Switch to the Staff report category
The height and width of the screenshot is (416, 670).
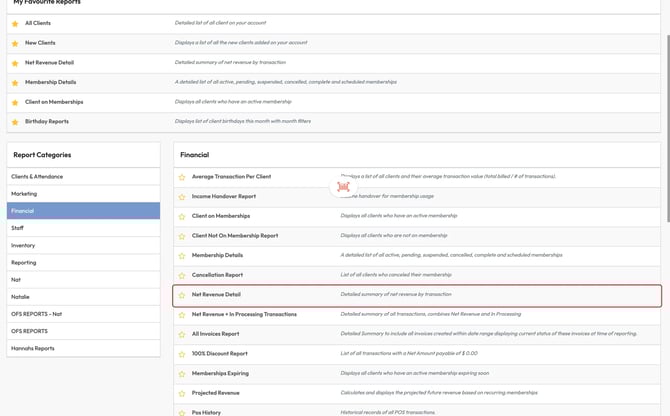coord(18,228)
